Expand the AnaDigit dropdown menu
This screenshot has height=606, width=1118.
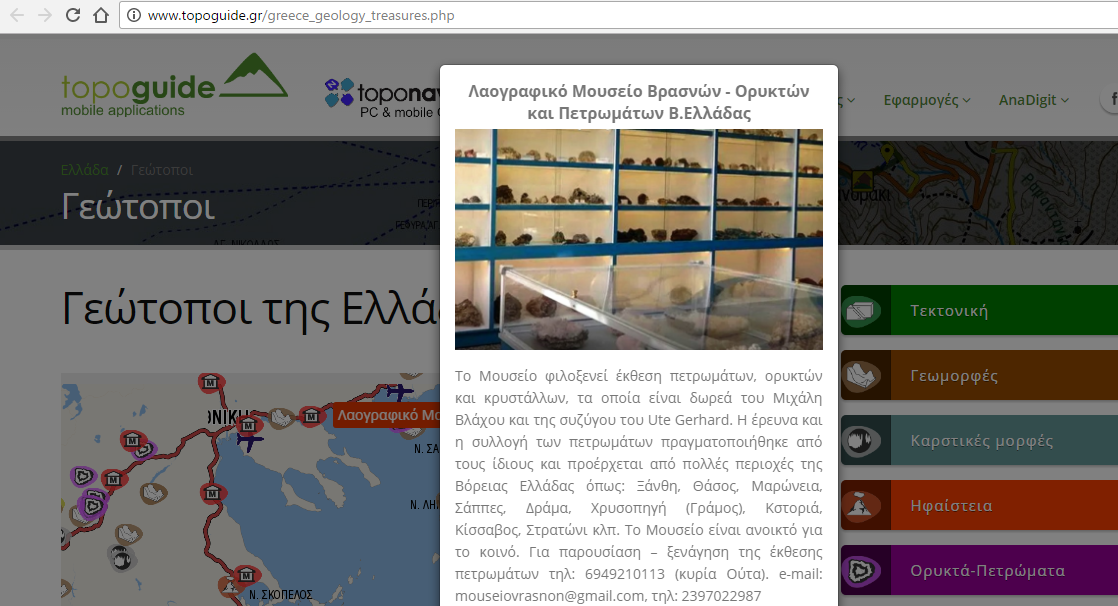1033,100
